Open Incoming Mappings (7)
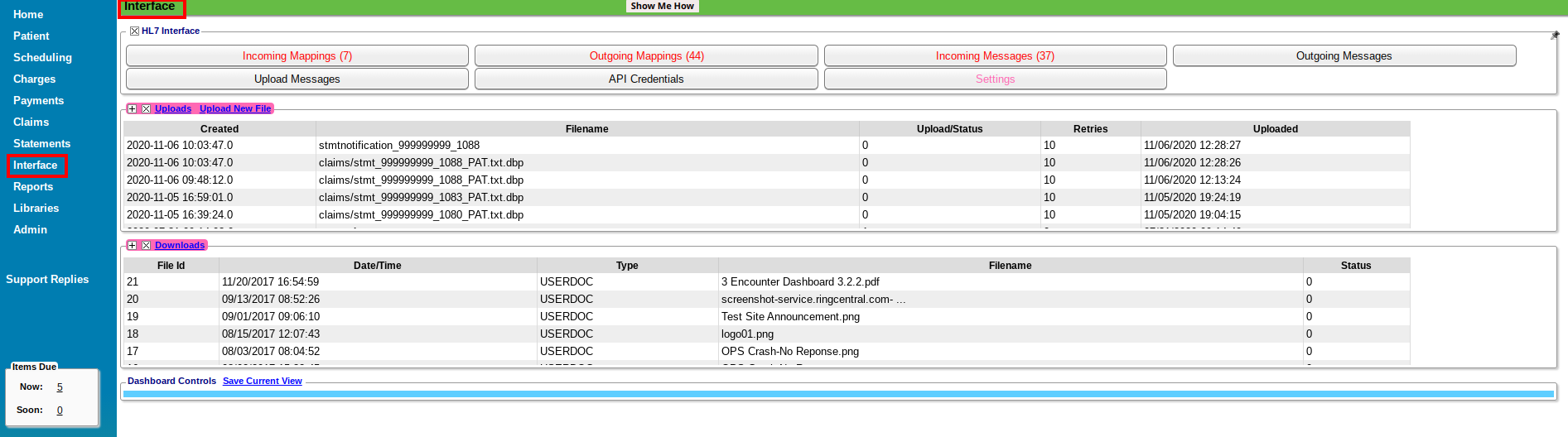Image resolution: width=1568 pixels, height=437 pixels. (297, 56)
